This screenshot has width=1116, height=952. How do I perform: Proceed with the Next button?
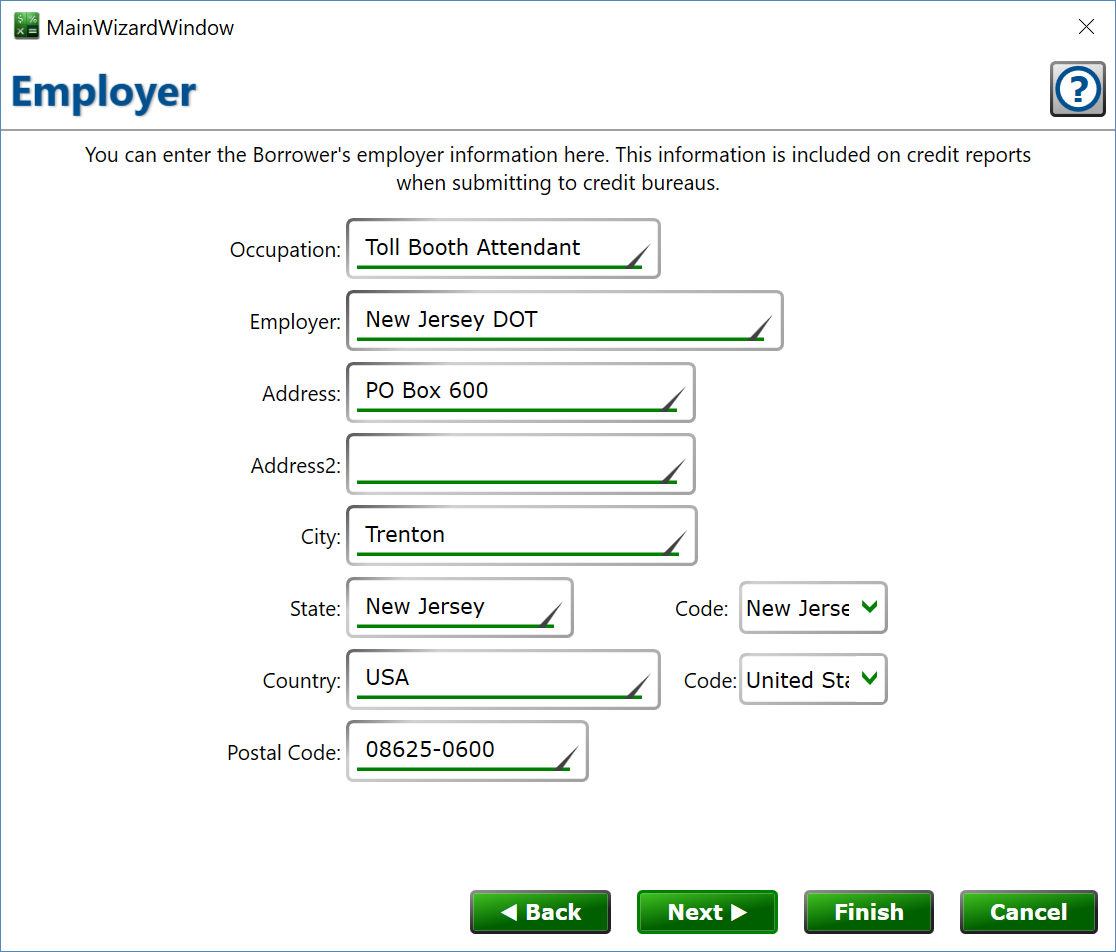tap(707, 911)
